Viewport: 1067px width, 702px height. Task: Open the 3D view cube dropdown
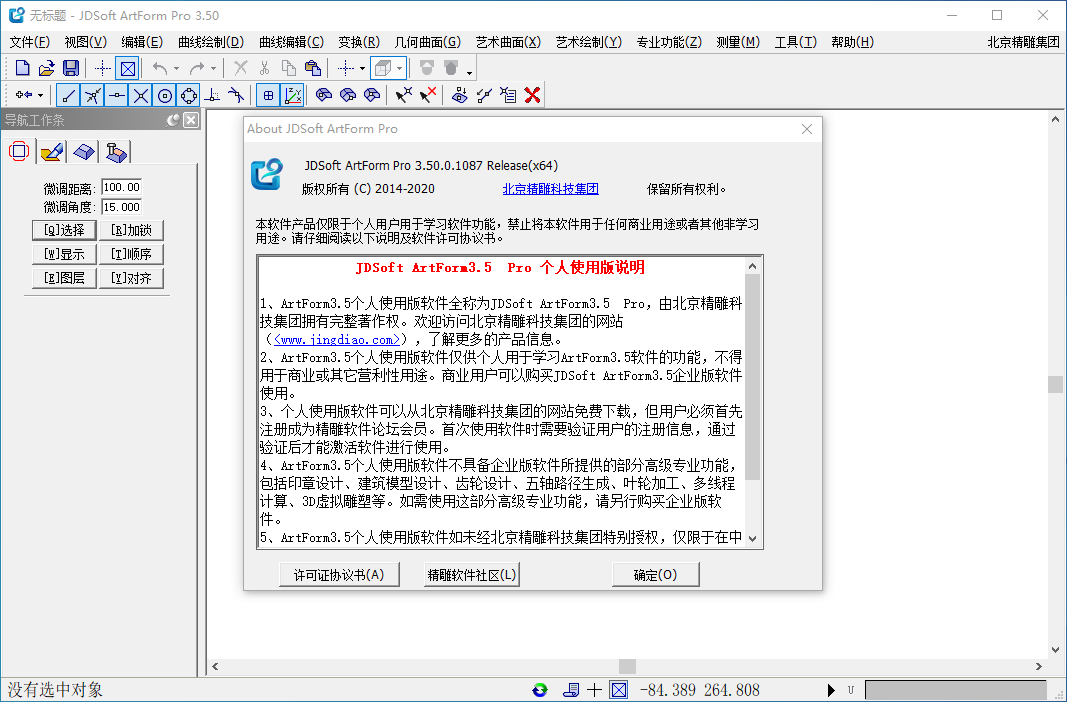coord(399,69)
